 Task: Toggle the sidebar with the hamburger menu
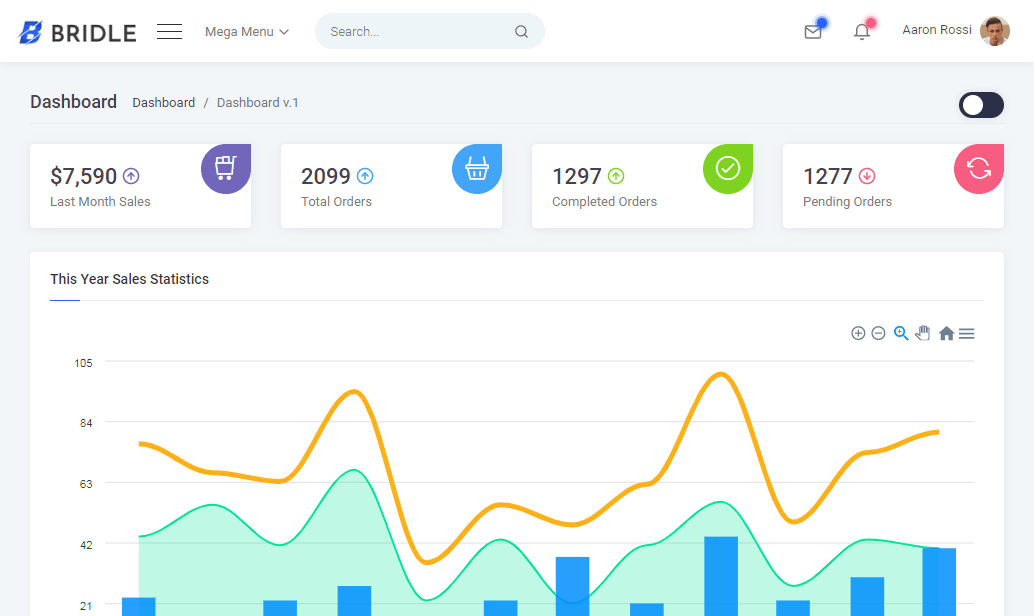(169, 31)
